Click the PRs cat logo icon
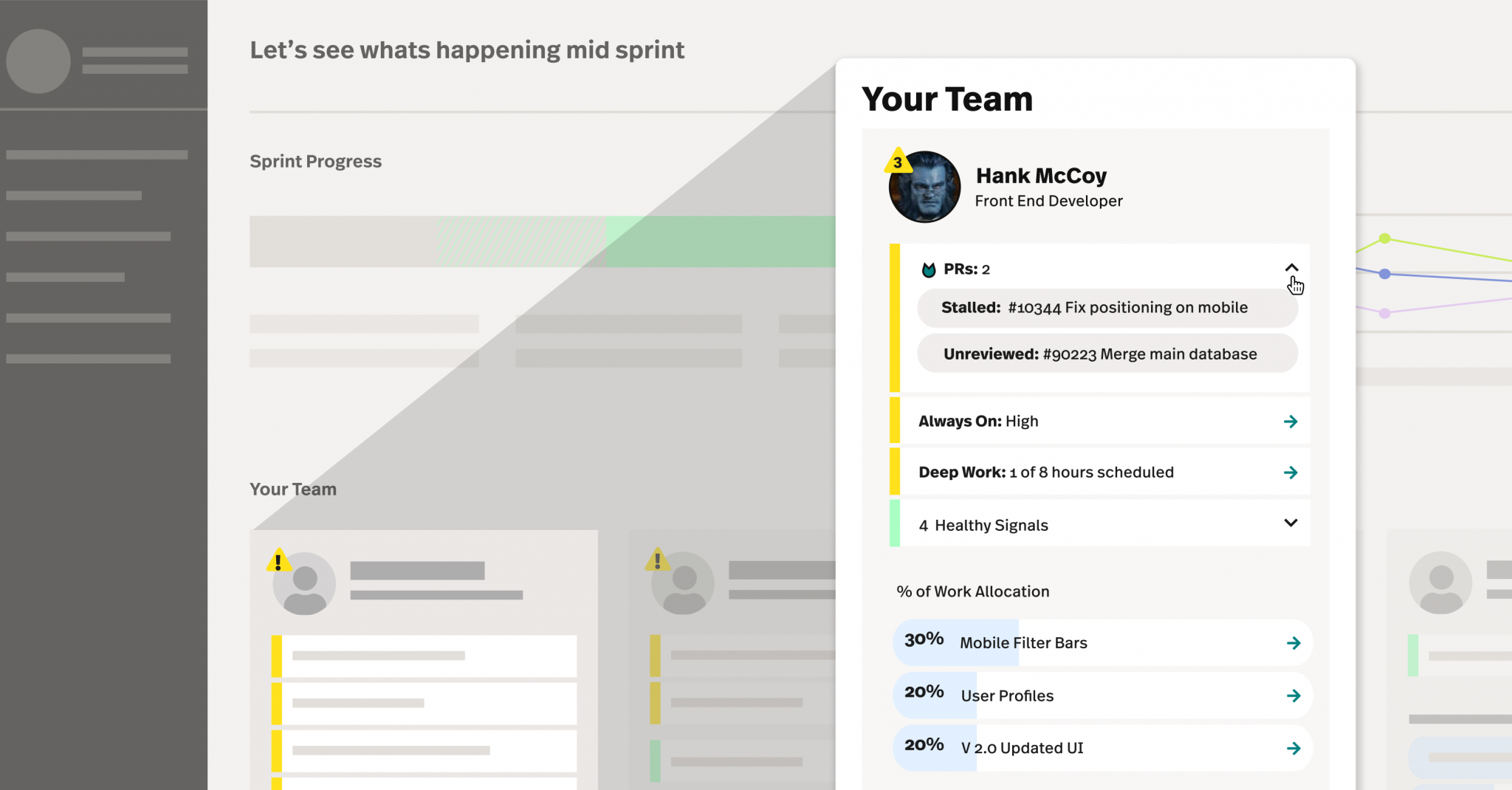The height and width of the screenshot is (790, 1512). (929, 269)
